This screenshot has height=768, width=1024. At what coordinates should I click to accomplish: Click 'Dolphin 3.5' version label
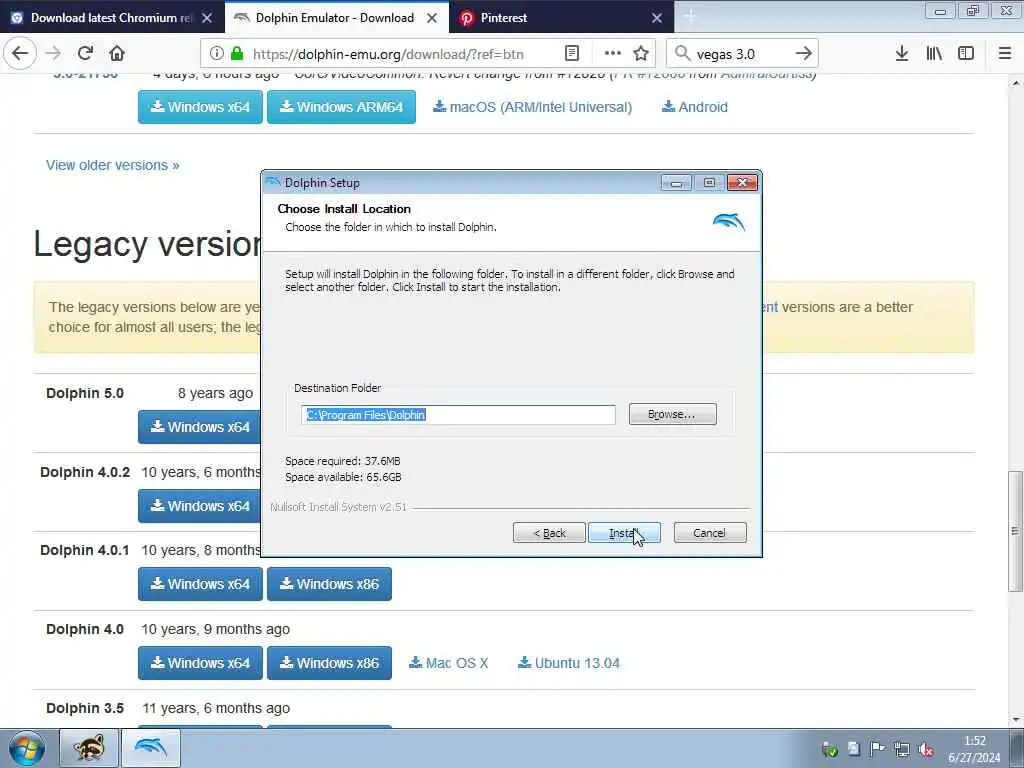[85, 708]
